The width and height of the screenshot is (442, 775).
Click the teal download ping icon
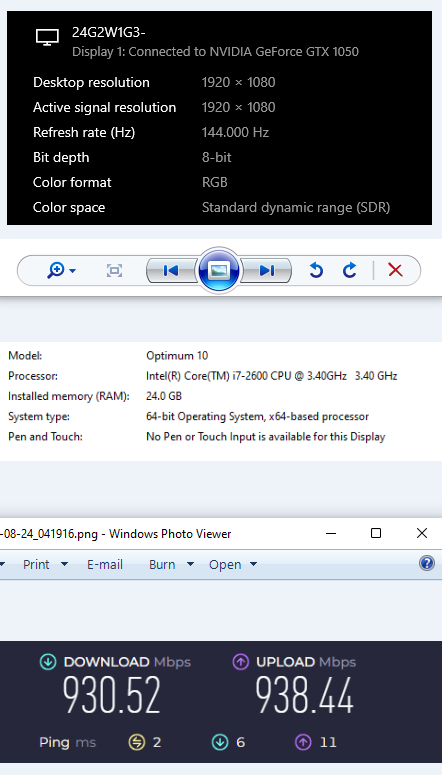point(220,742)
